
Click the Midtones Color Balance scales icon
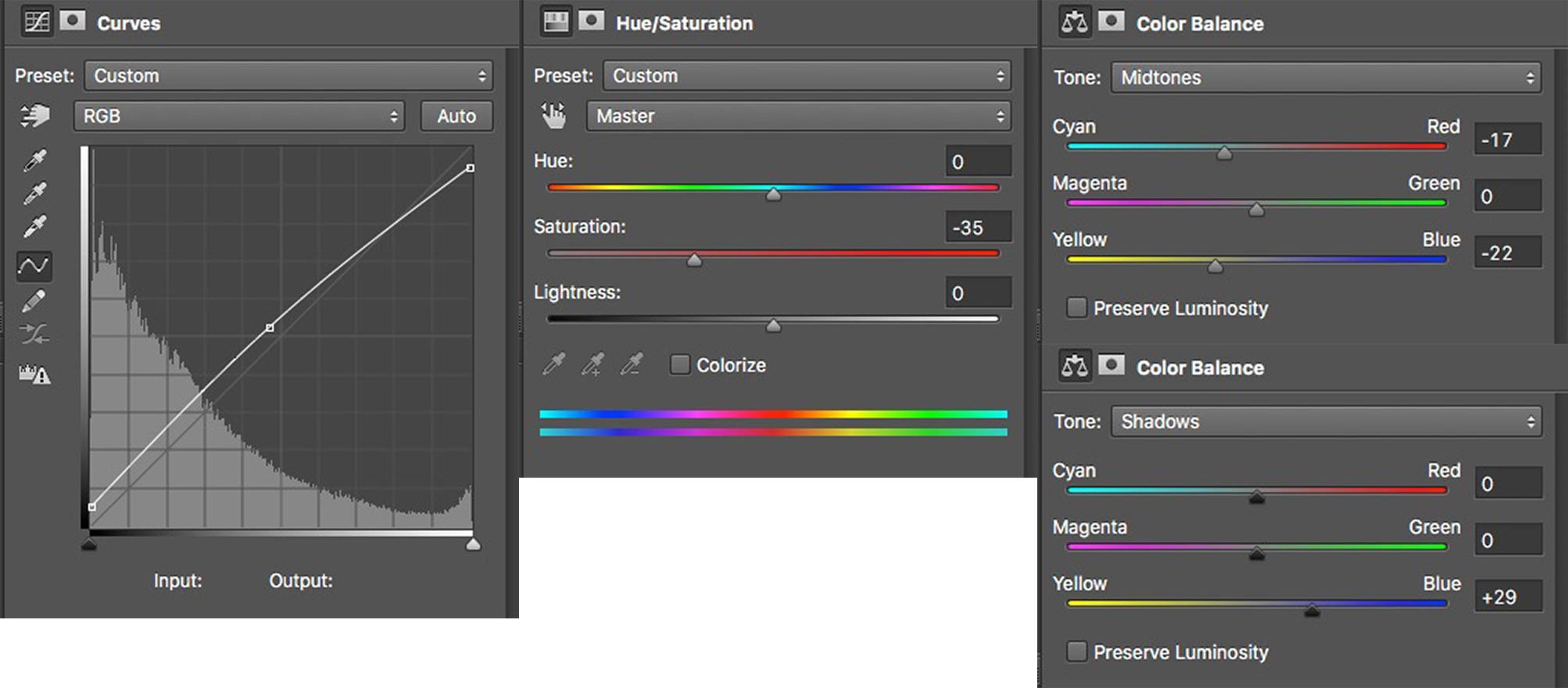pos(1075,22)
